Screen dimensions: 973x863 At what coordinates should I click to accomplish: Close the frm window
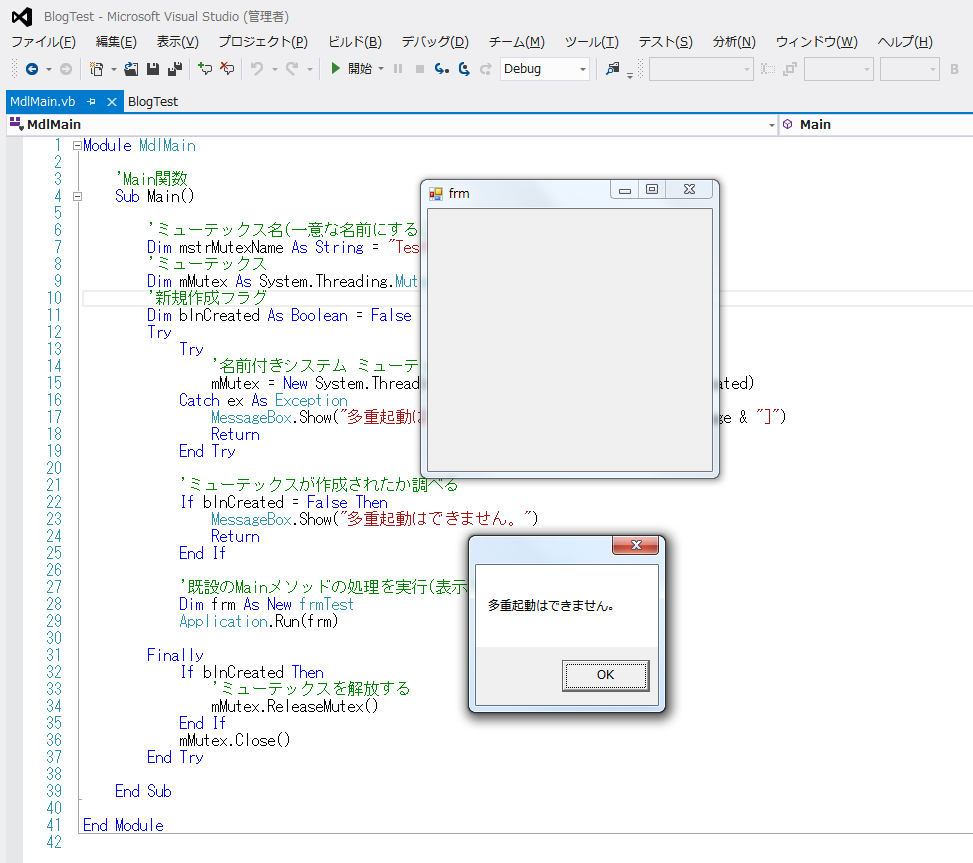tap(689, 189)
